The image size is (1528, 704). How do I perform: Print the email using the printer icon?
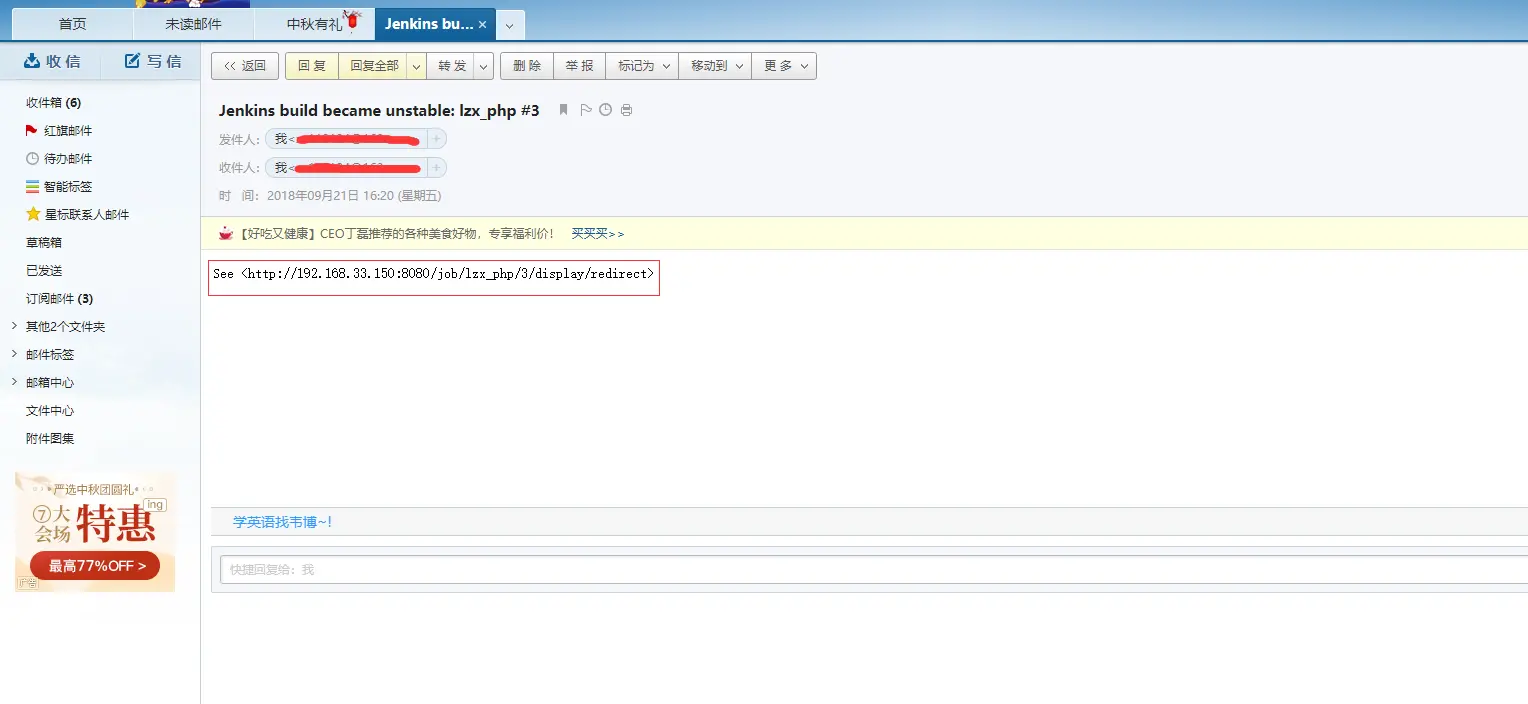point(626,110)
